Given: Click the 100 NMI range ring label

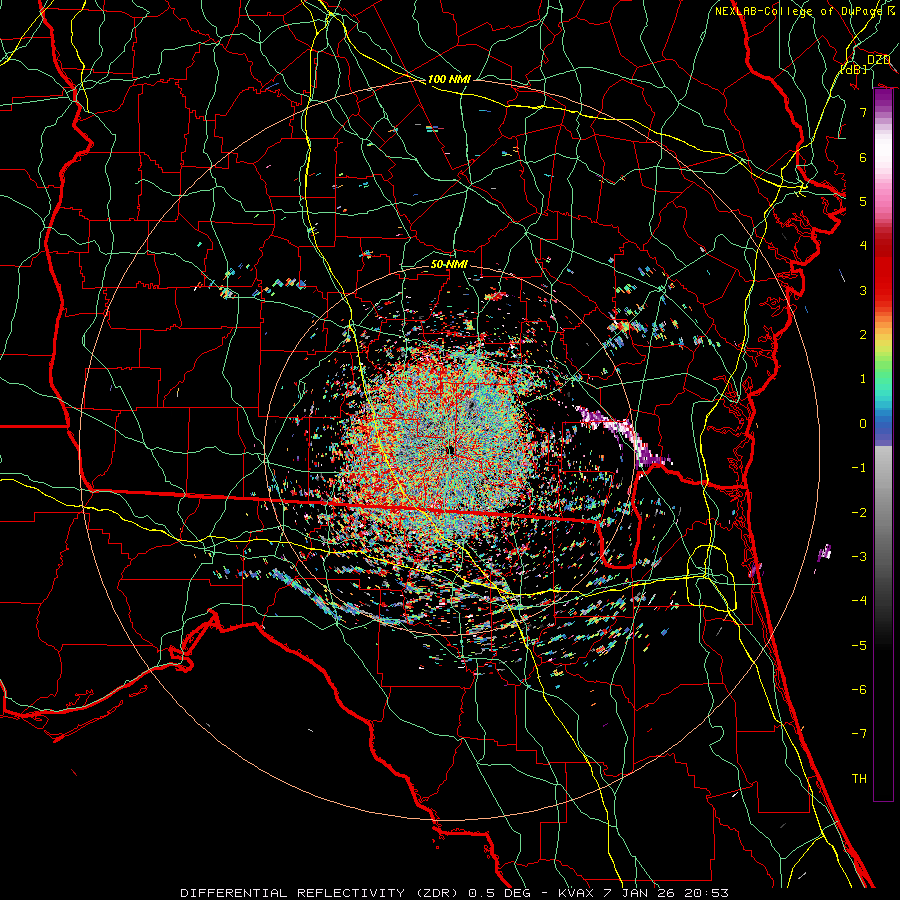Looking at the screenshot, I should point(449,79).
